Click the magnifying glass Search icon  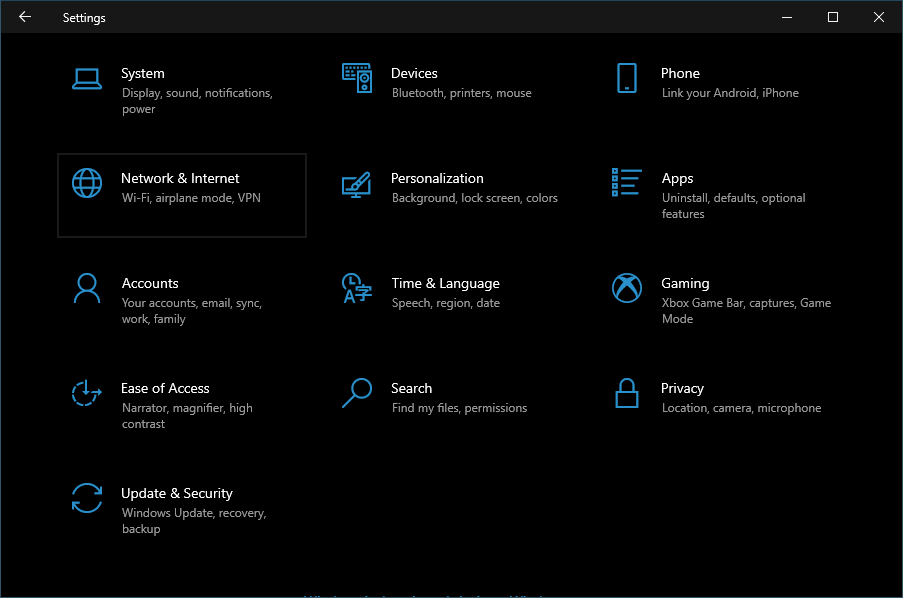[x=357, y=393]
